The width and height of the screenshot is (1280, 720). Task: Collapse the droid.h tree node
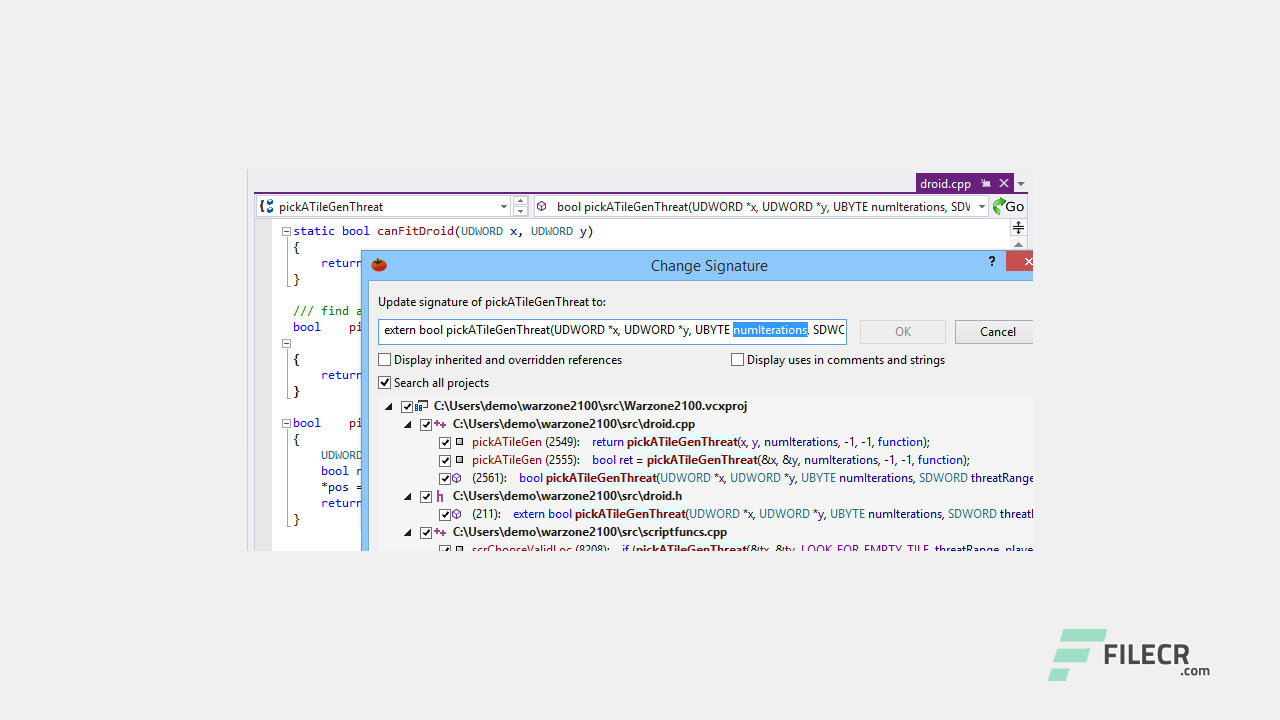[408, 497]
